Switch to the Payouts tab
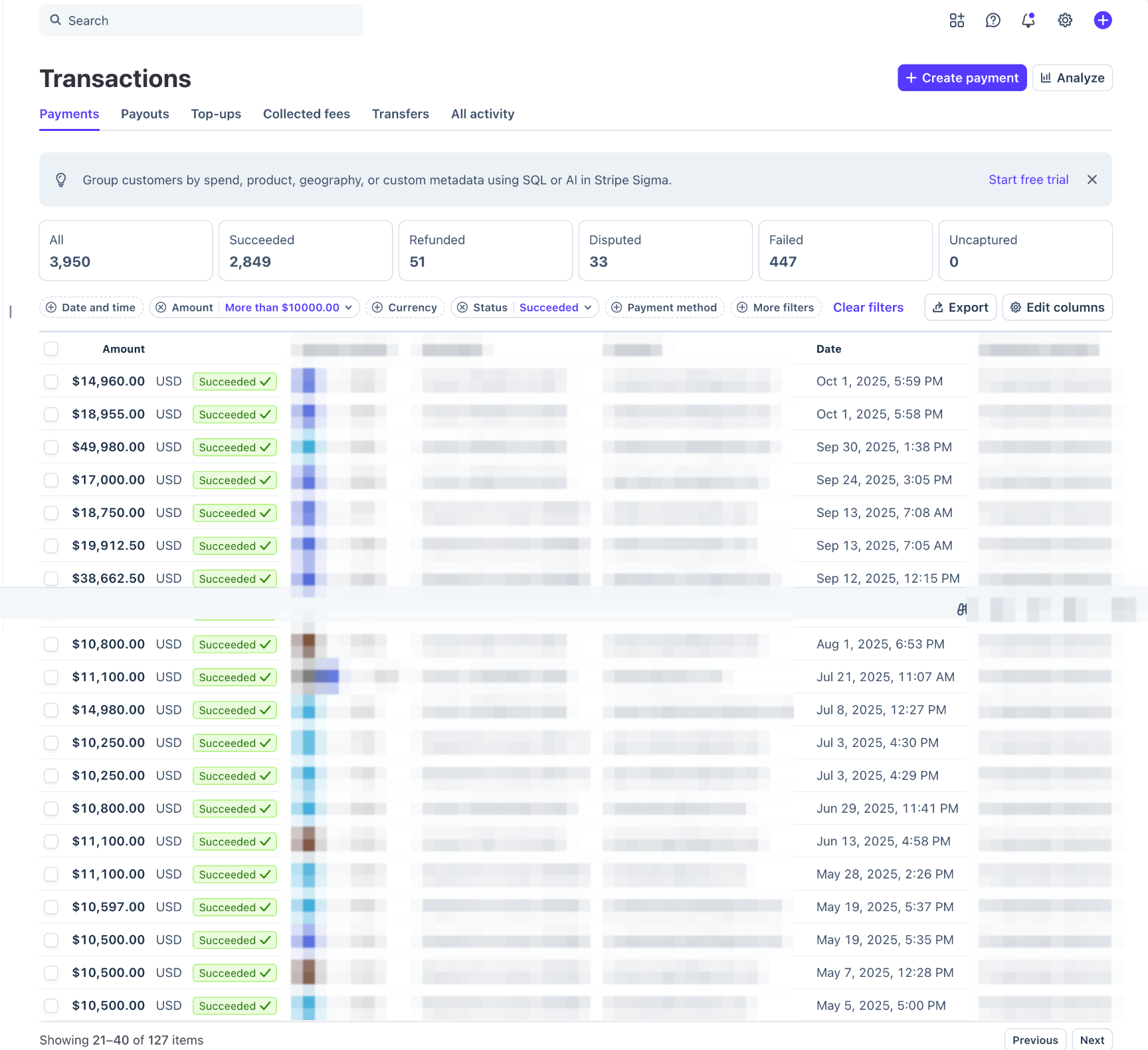1148x1050 pixels. 145,114
